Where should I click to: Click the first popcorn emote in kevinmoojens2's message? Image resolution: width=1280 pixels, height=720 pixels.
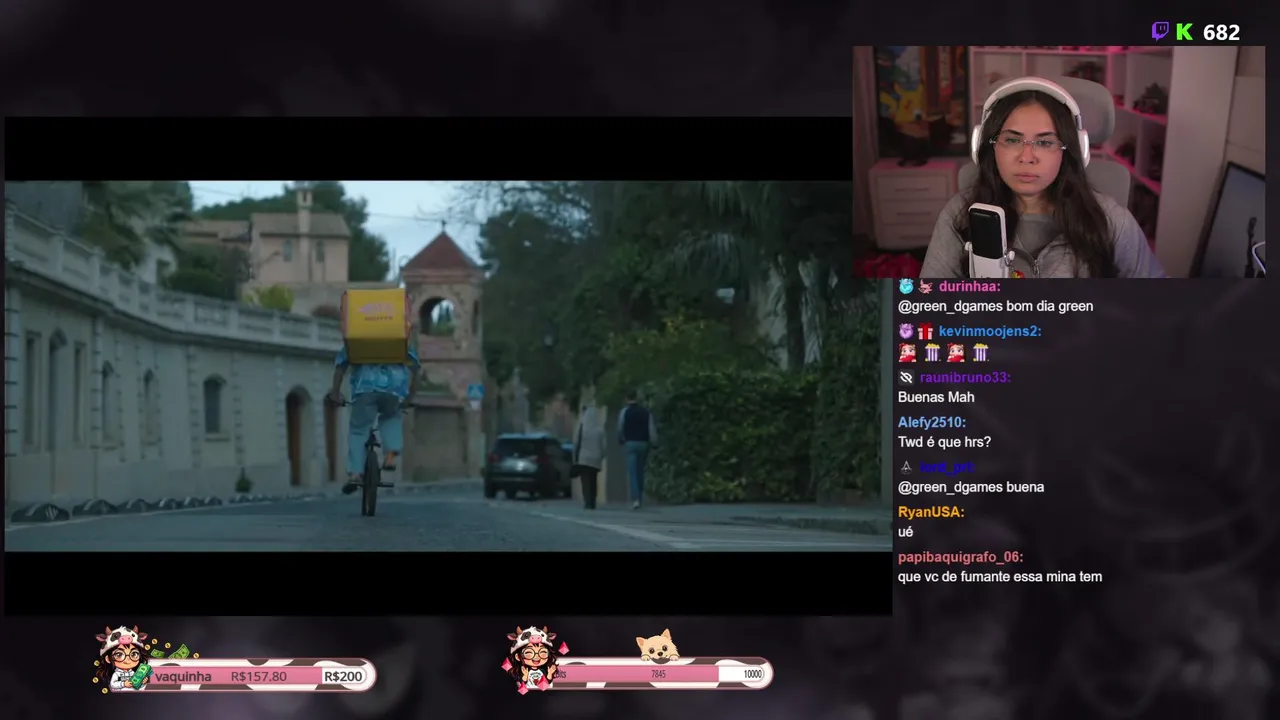click(932, 352)
